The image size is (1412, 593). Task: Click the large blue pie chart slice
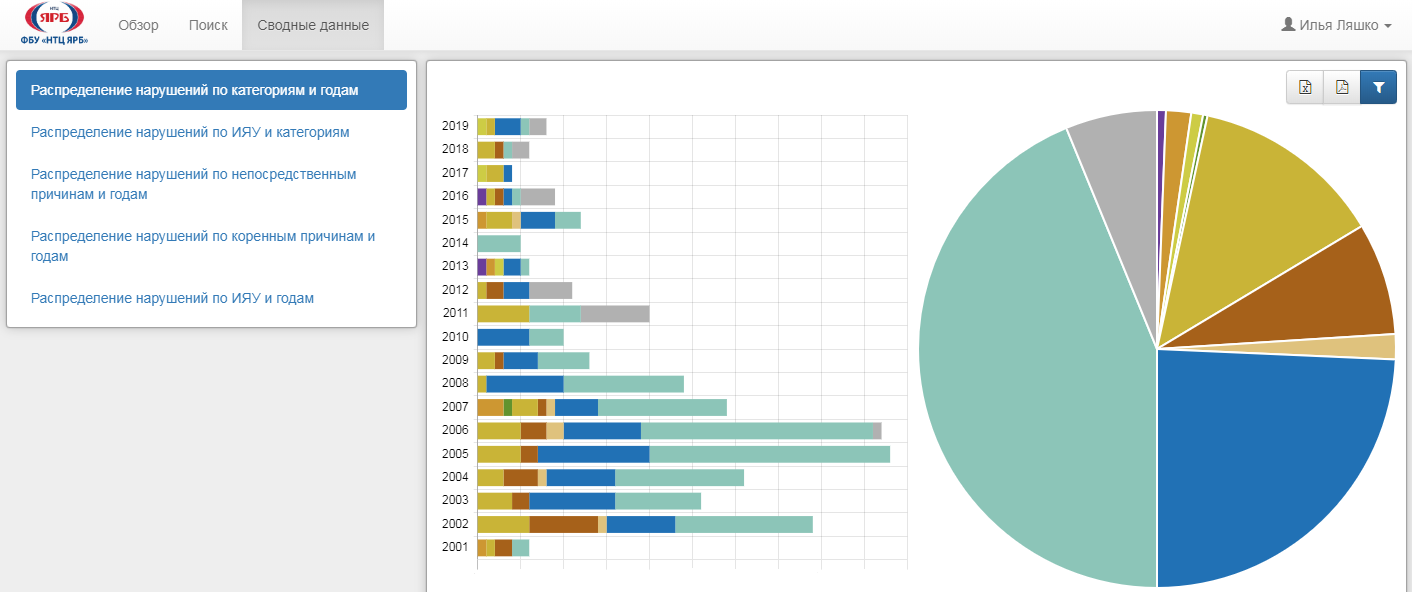1270,460
